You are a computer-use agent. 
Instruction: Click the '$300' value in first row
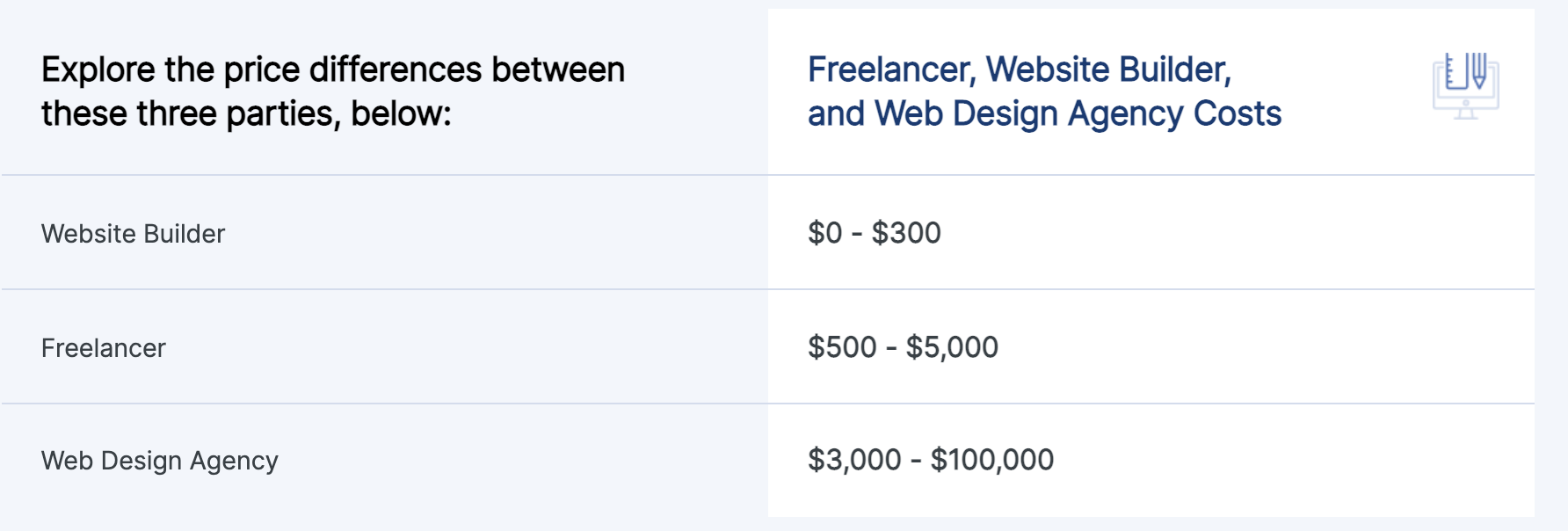pyautogui.click(x=906, y=233)
